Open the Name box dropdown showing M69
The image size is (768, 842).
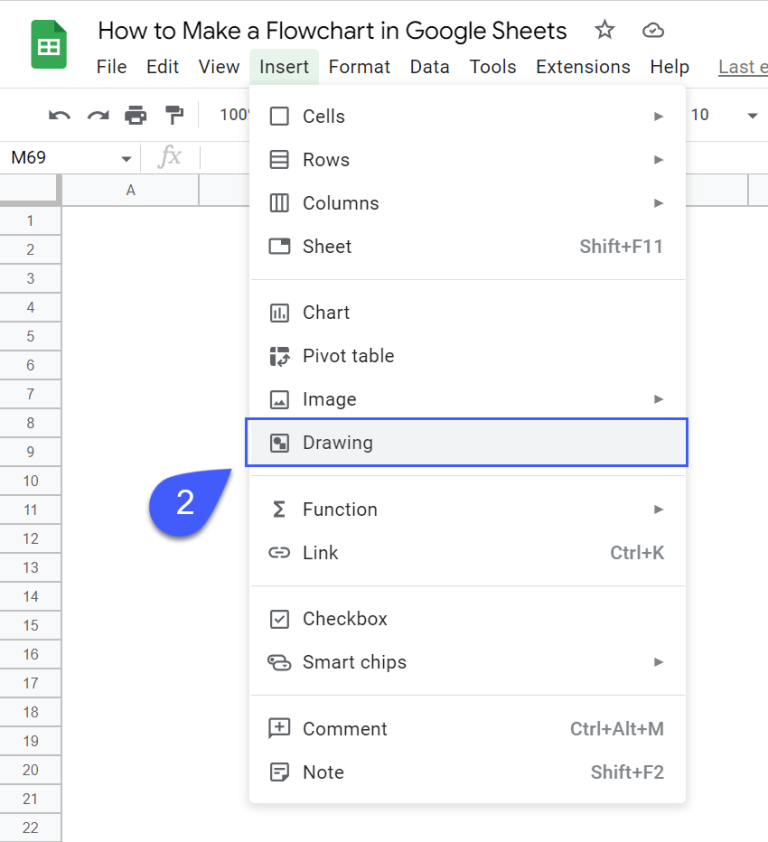click(x=126, y=157)
